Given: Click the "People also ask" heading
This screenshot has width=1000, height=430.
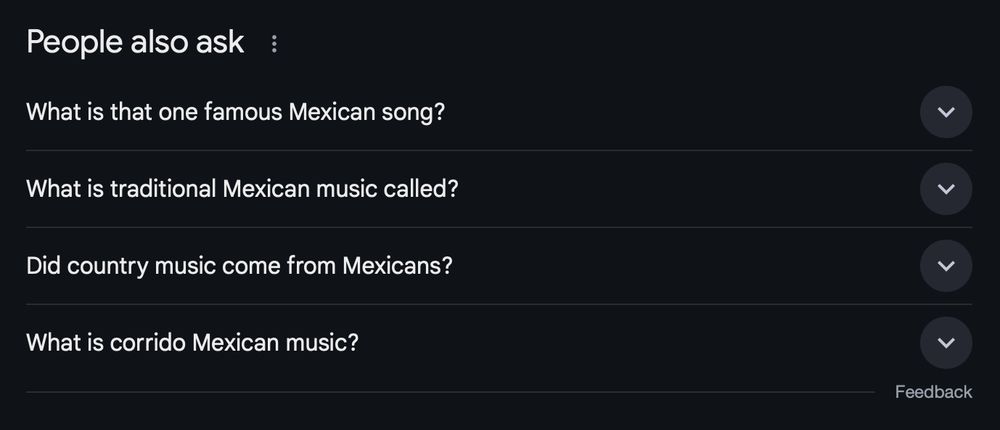Looking at the screenshot, I should tap(135, 43).
